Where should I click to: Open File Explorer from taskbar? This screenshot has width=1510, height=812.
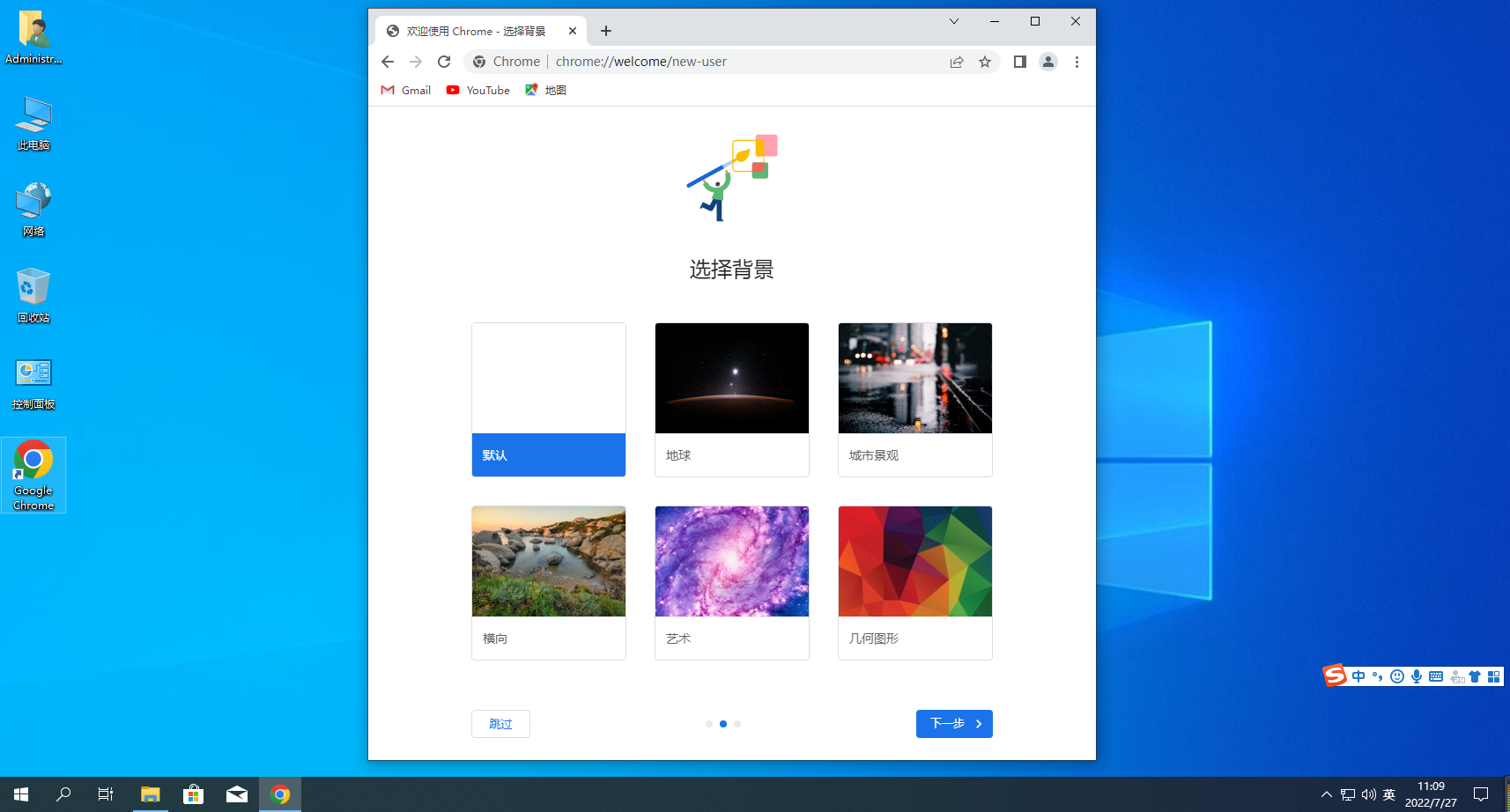tap(150, 794)
